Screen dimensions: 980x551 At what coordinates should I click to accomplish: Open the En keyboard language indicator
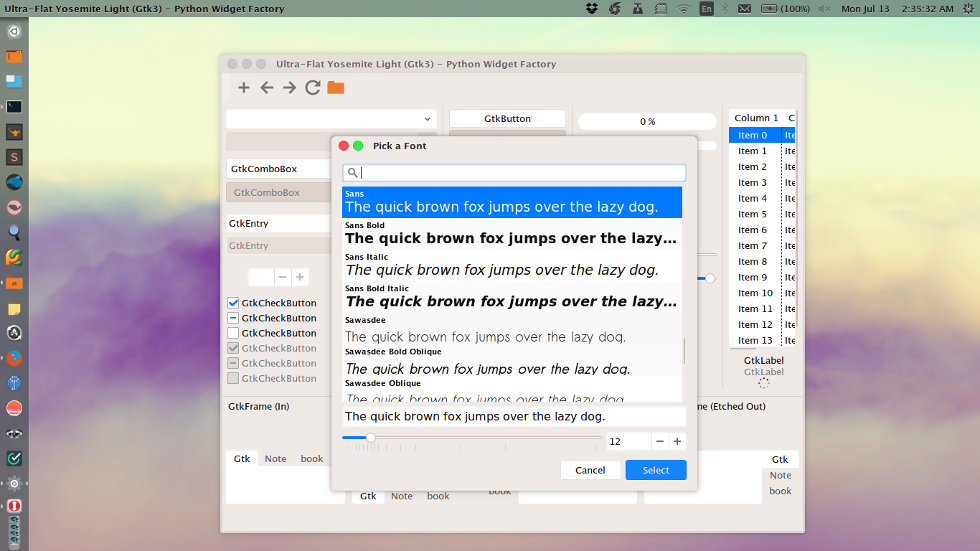point(706,9)
